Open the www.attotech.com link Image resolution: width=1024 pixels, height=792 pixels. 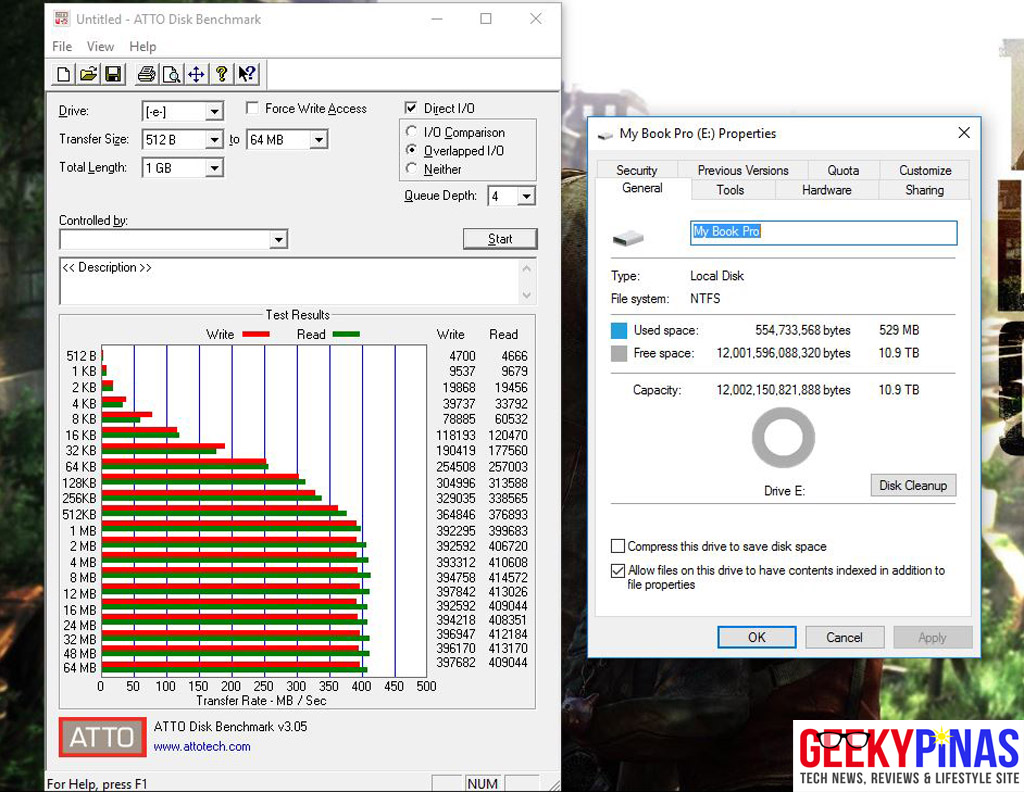click(x=202, y=746)
